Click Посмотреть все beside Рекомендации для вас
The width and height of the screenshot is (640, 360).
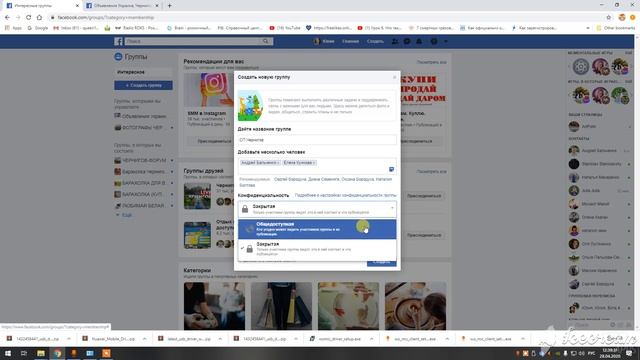[431, 62]
